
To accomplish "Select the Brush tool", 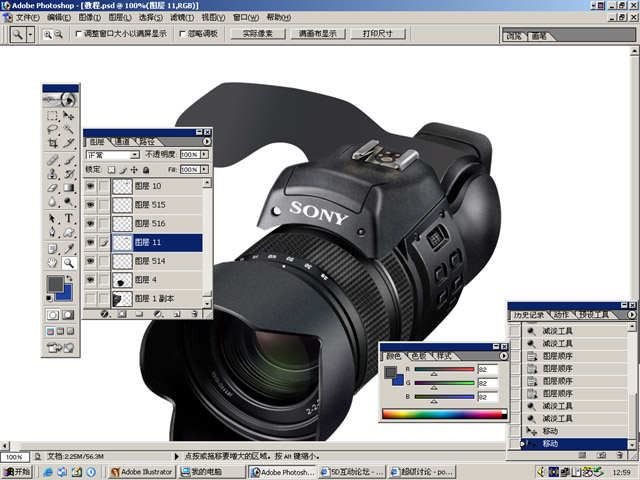I will pyautogui.click(x=69, y=160).
